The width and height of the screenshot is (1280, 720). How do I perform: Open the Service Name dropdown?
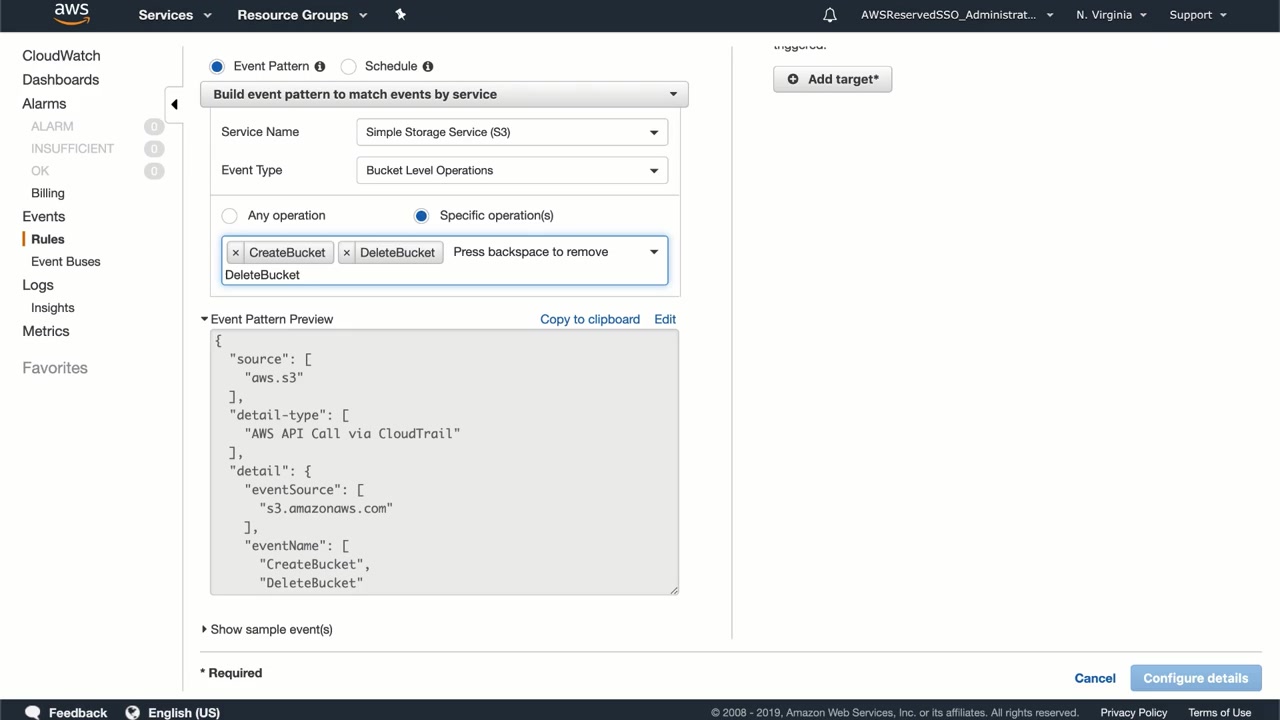pos(511,132)
